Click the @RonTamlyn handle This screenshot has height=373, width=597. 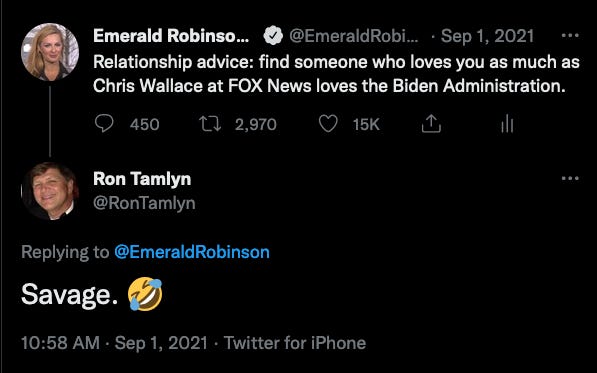coord(144,203)
